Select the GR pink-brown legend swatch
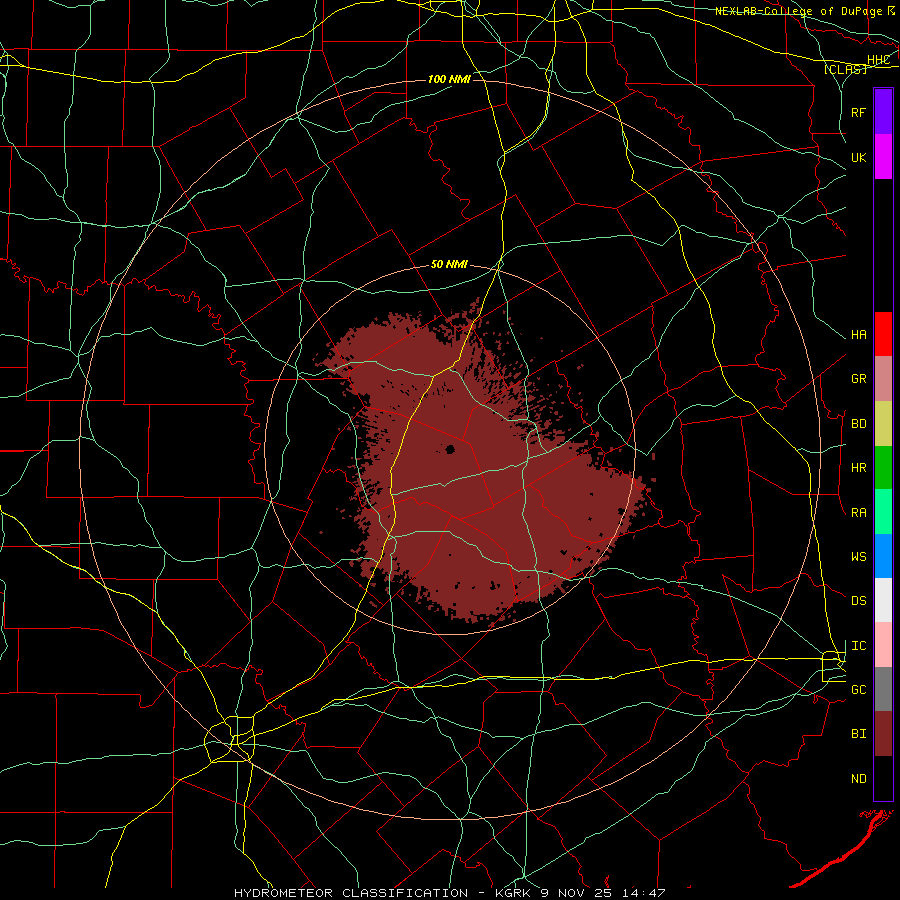This screenshot has width=900, height=900. [x=883, y=379]
